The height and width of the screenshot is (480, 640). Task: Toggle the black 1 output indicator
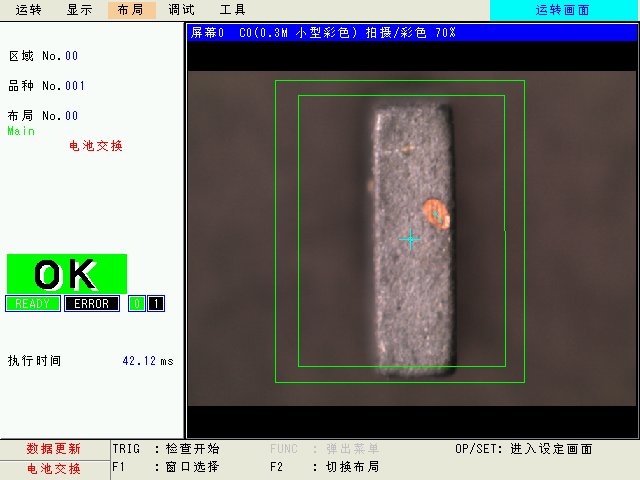(156, 304)
